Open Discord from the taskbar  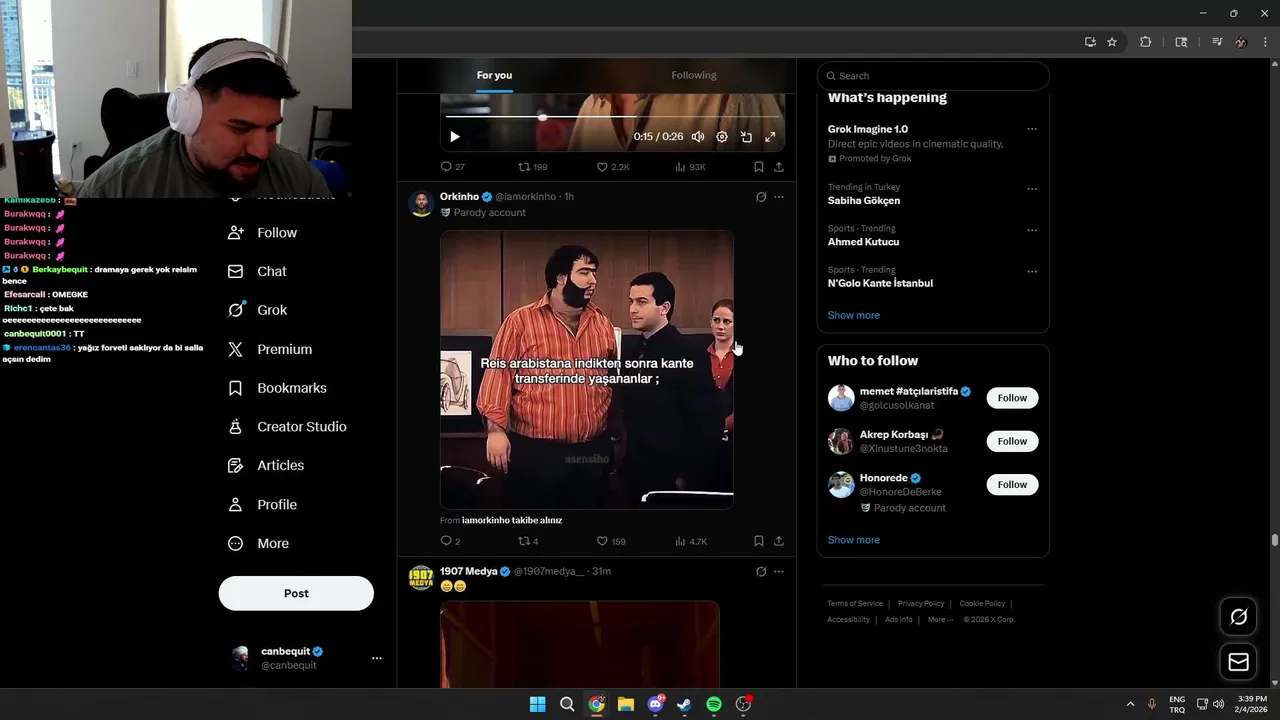coord(655,704)
